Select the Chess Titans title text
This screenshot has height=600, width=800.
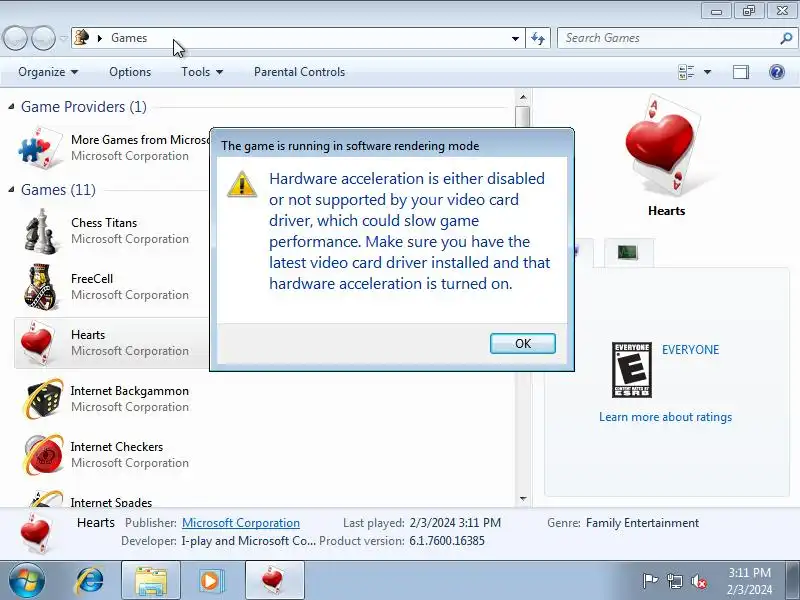click(x=104, y=223)
